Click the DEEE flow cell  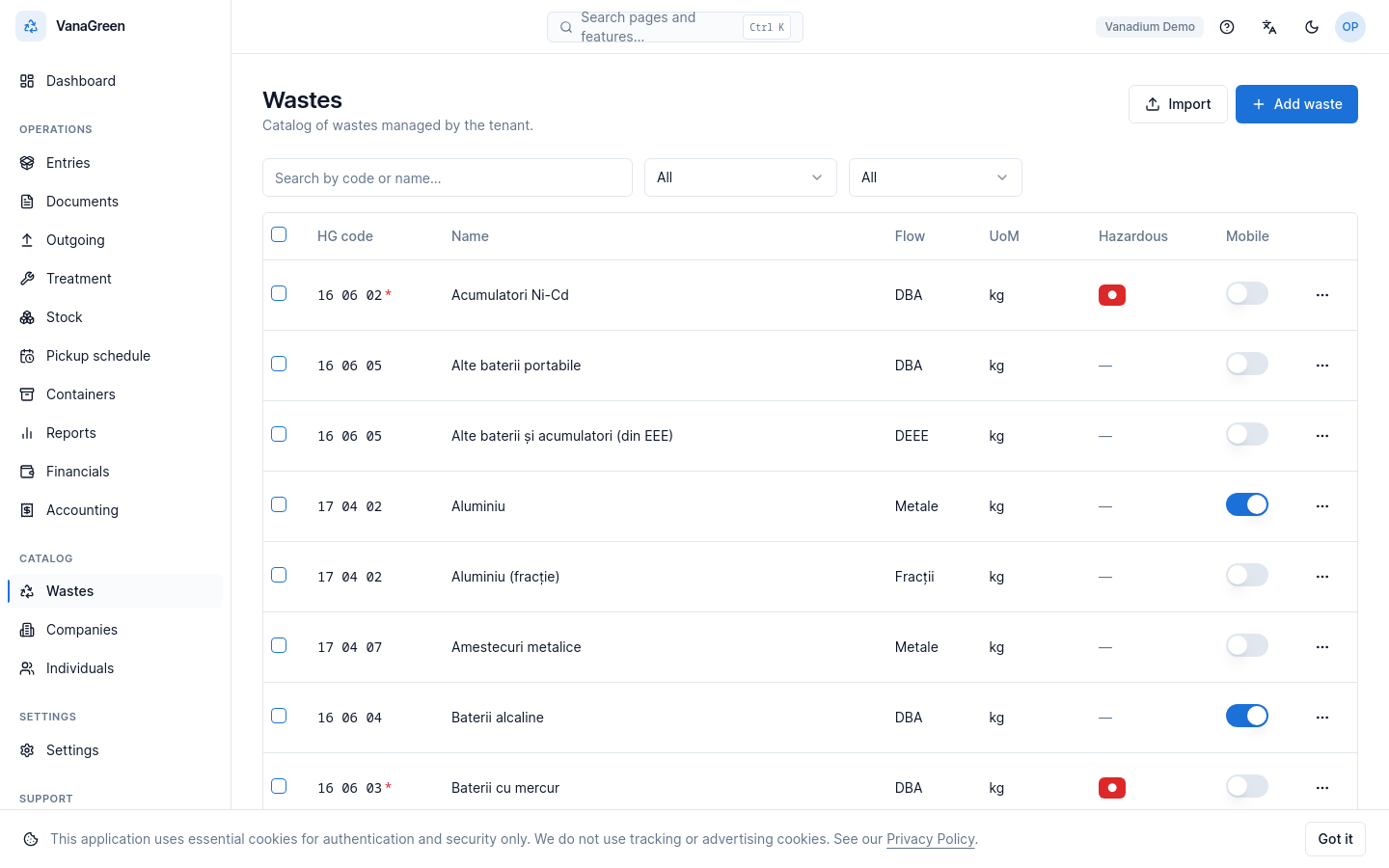[x=912, y=436]
